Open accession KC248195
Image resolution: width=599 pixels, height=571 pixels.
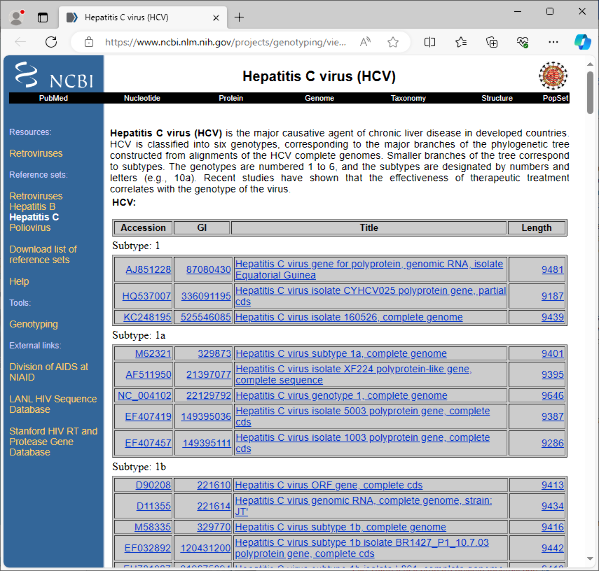coord(147,317)
